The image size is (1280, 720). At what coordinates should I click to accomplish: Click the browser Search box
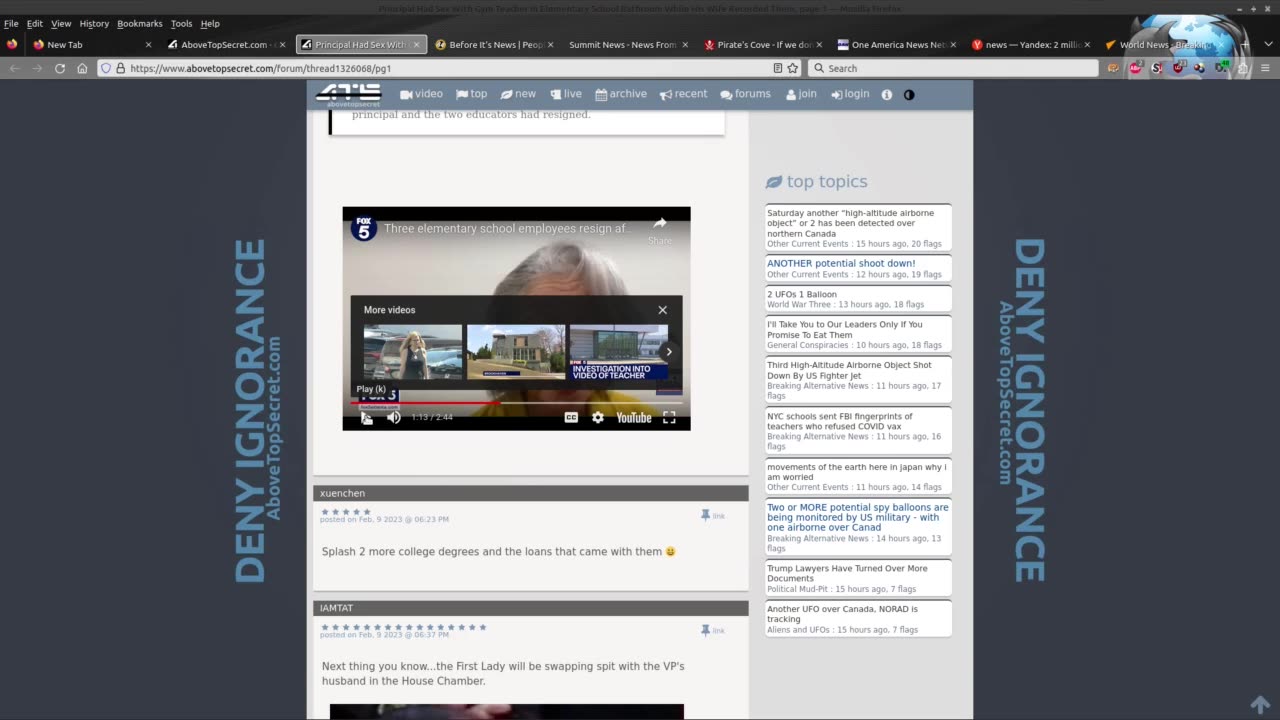(x=953, y=68)
